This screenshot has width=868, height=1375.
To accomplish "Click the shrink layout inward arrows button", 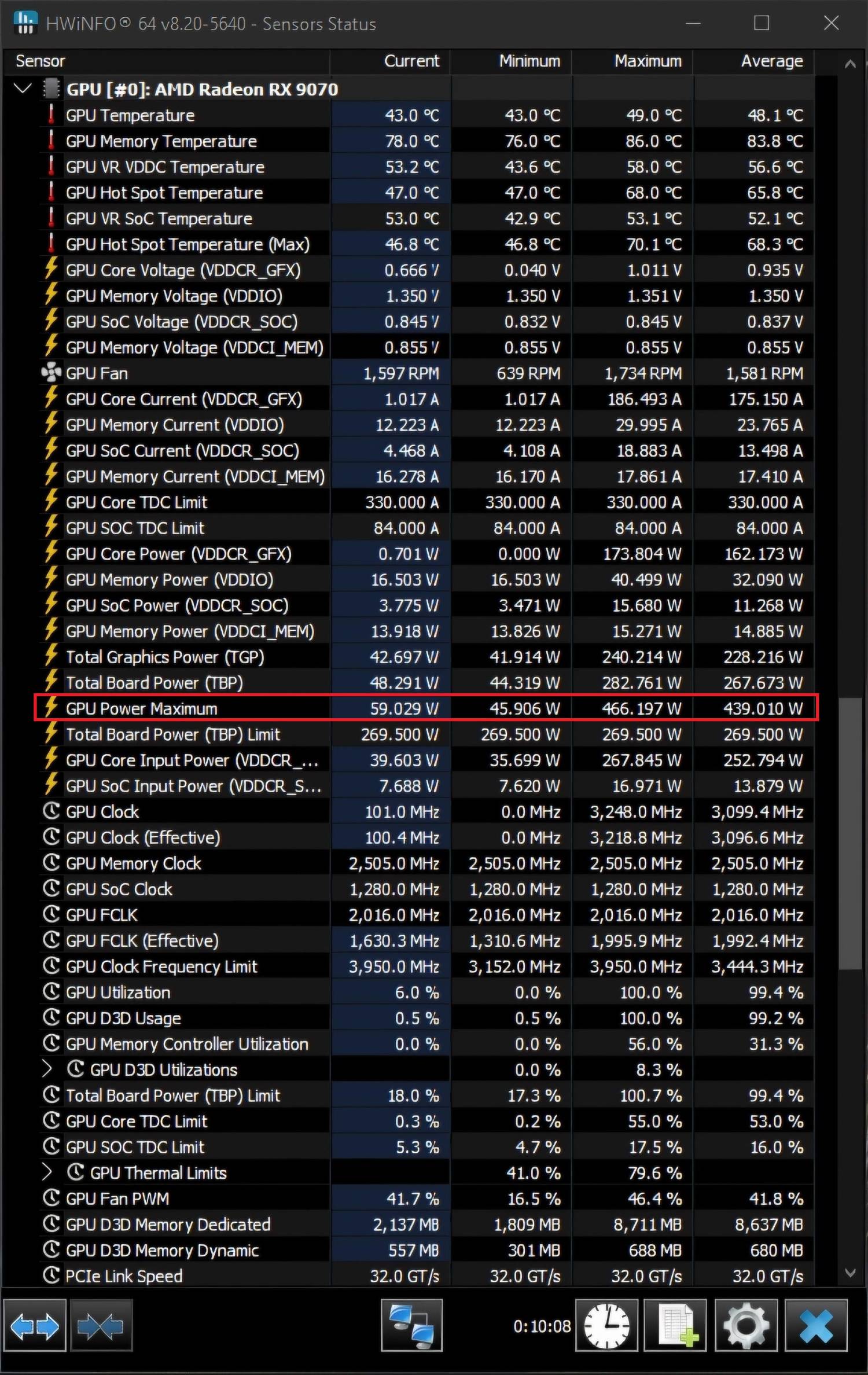I will [101, 1326].
